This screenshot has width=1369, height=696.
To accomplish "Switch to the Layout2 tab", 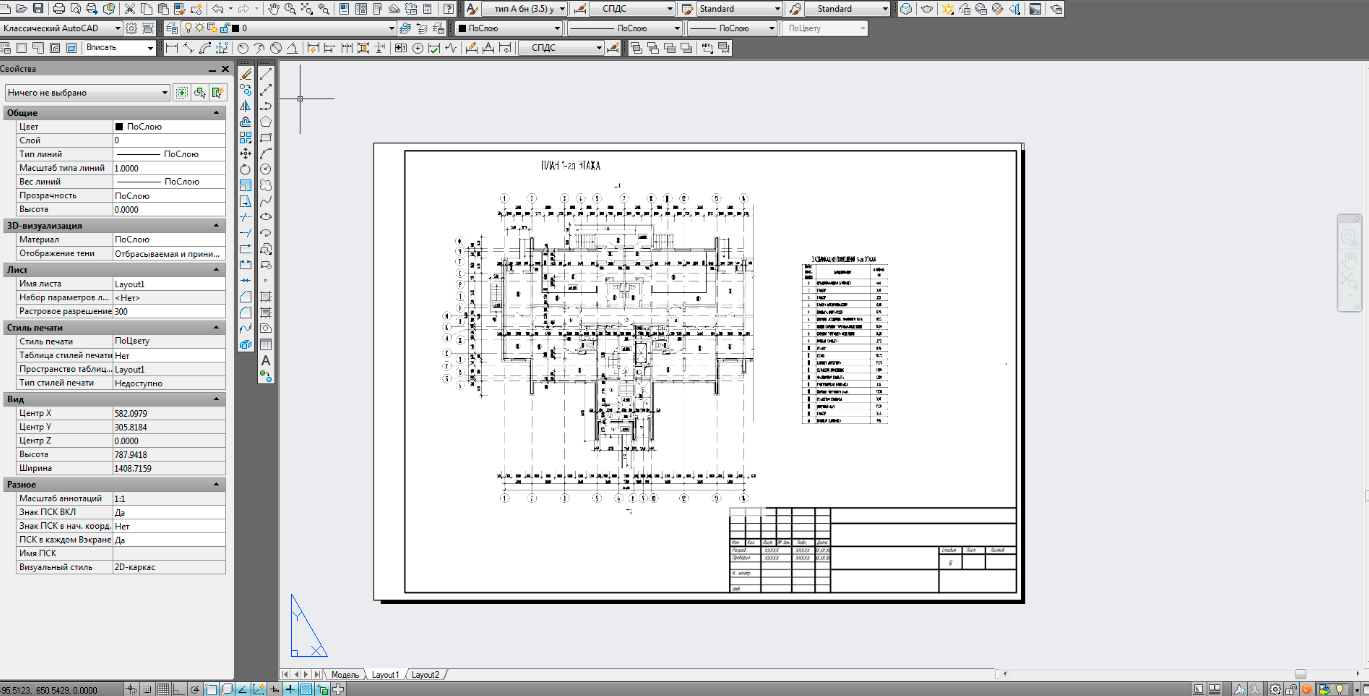I will tap(425, 675).
